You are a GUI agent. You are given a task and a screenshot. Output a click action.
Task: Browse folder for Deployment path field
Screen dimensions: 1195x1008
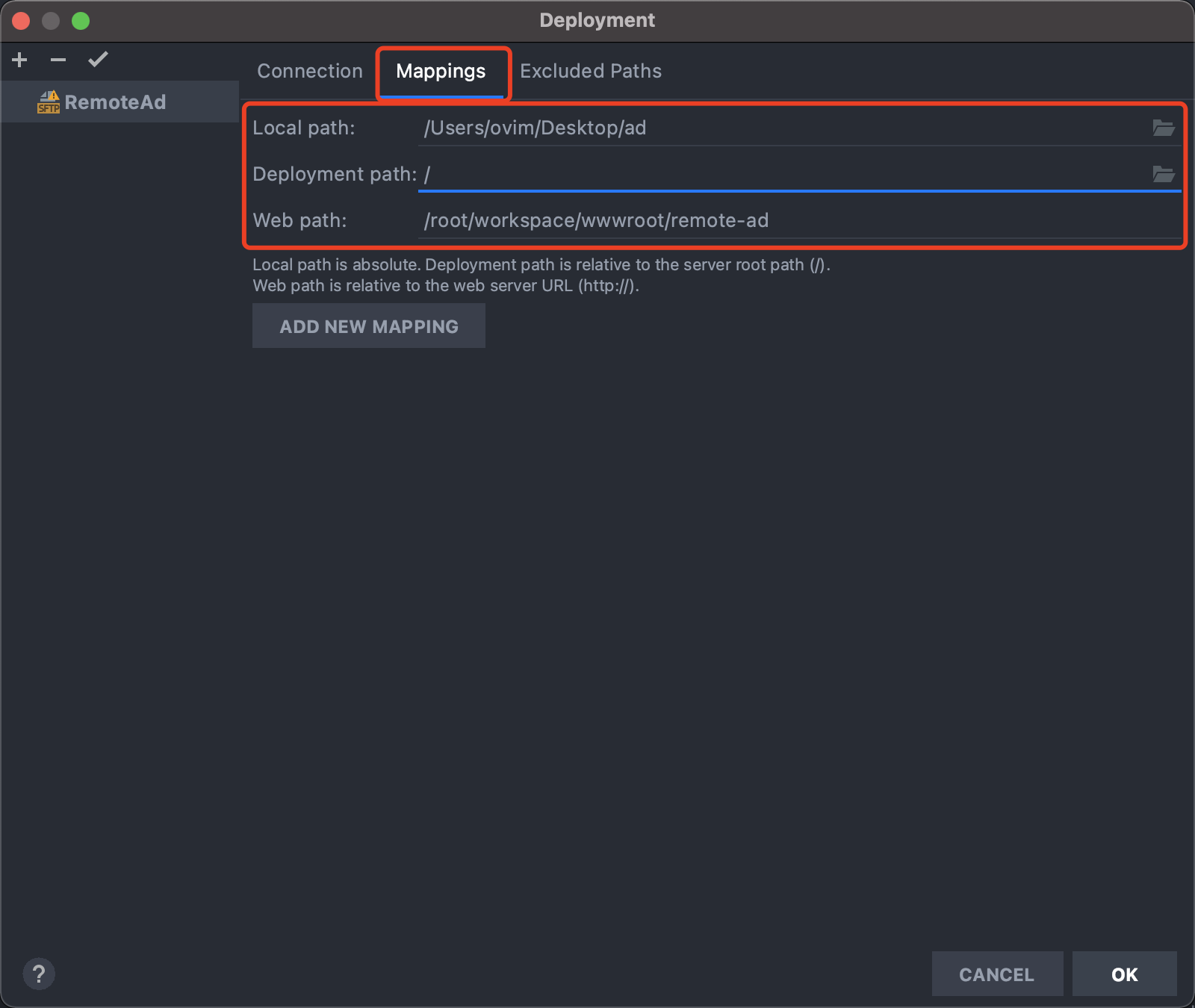click(1163, 174)
